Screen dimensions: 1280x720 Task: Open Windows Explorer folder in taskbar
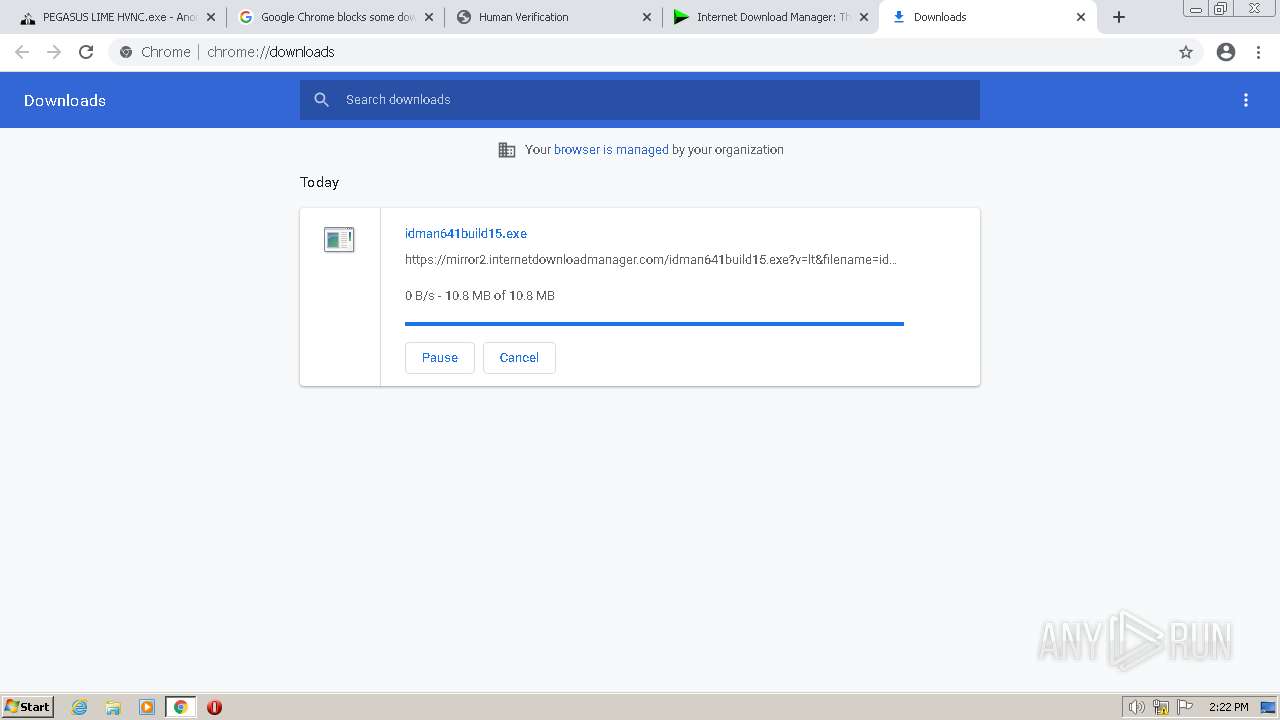tap(113, 707)
